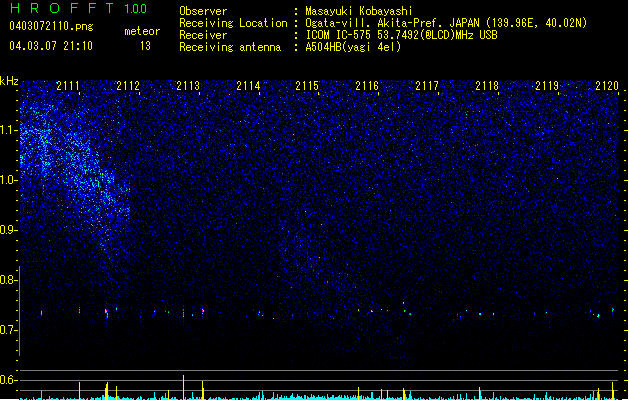Click the 'Receiving antenna' label
Screen dimensions: 629x400
click(x=230, y=47)
